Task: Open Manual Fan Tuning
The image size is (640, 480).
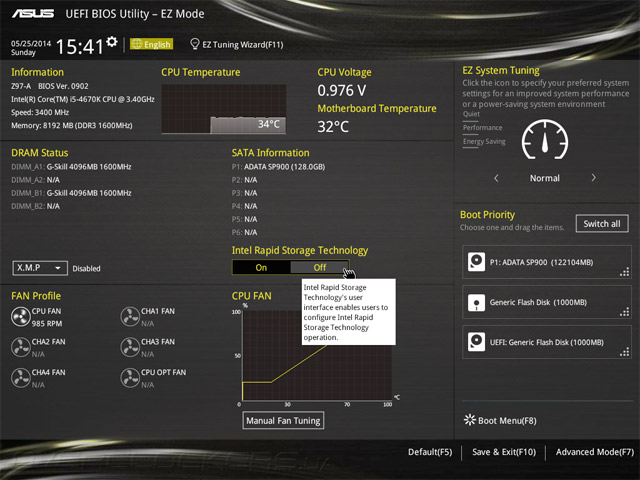Action: [283, 420]
